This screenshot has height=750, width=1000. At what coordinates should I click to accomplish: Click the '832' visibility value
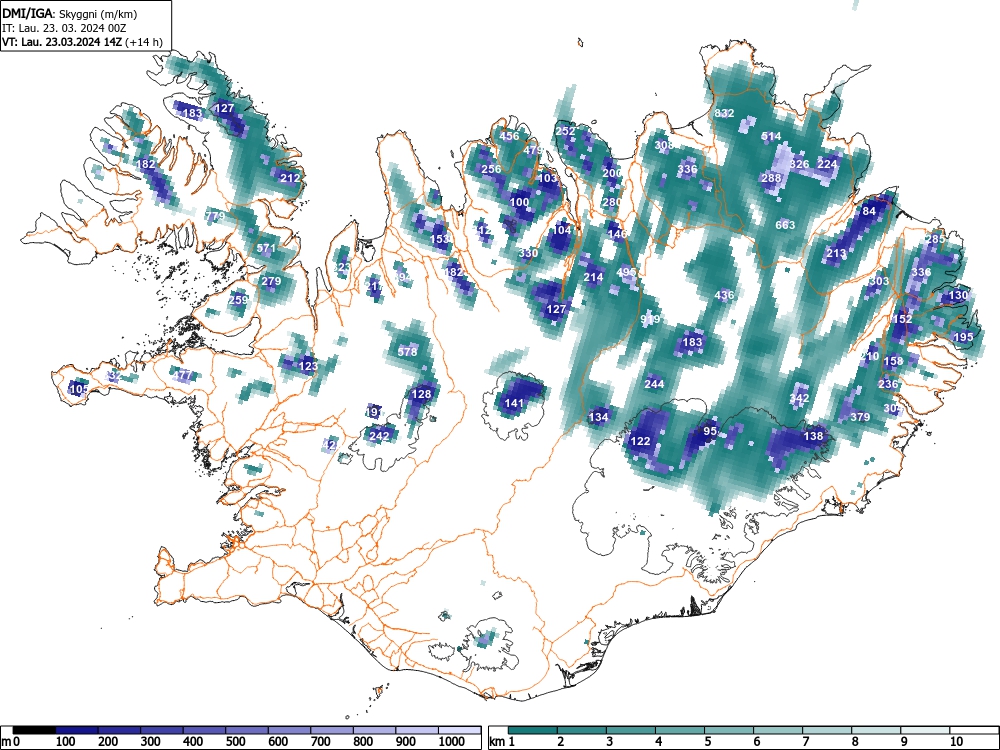[724, 113]
